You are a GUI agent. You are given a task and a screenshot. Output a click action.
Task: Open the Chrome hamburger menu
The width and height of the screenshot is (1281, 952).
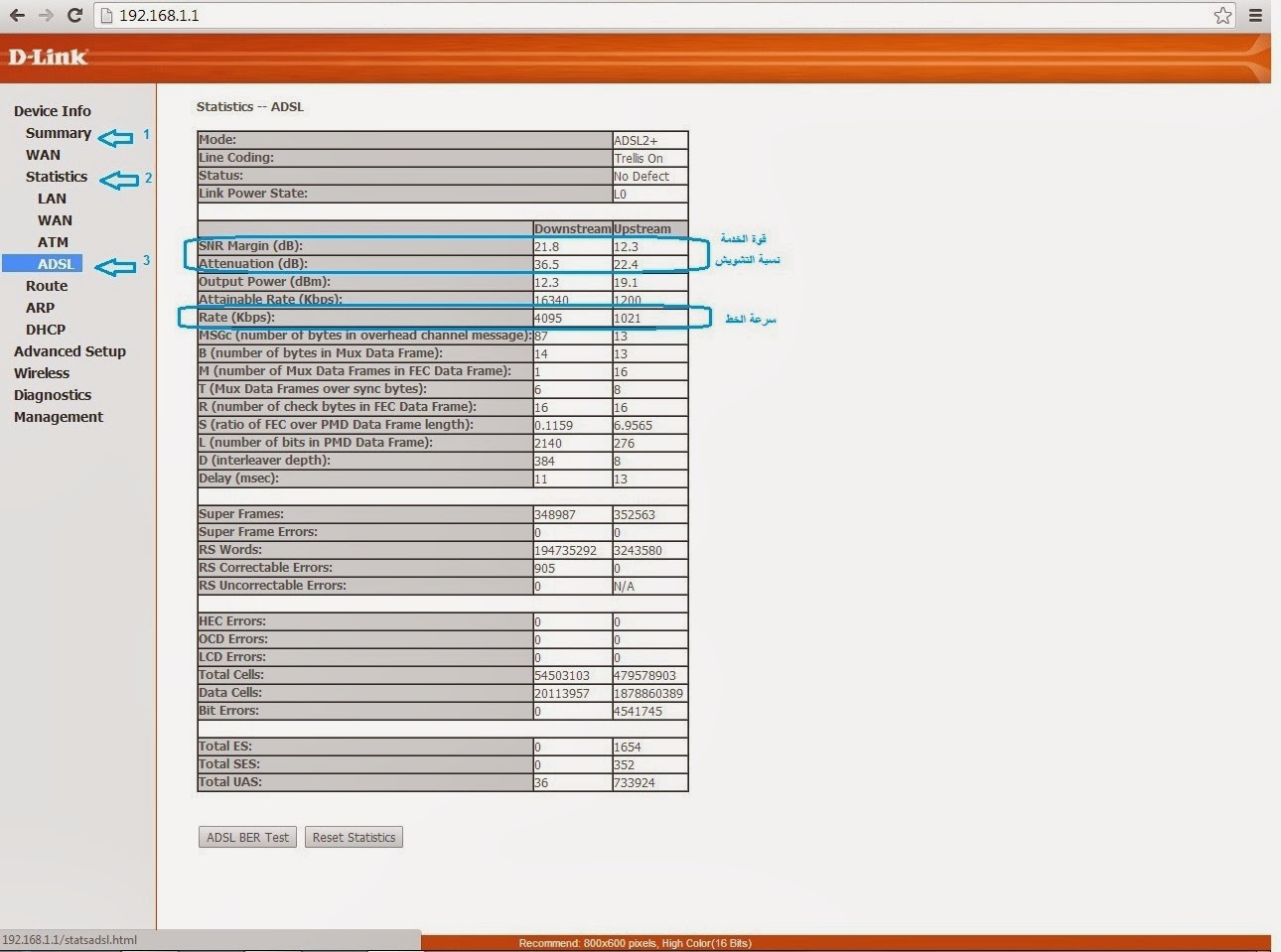click(1255, 15)
